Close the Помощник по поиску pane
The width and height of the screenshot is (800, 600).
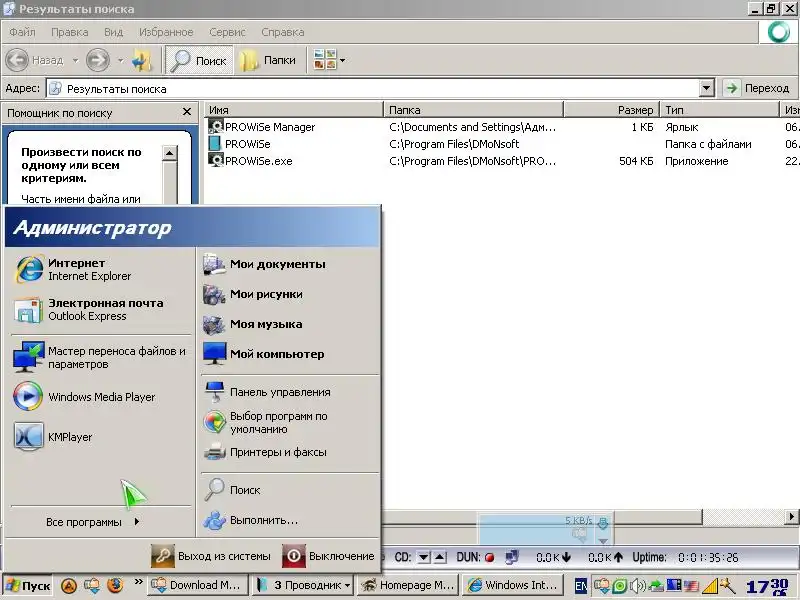pos(187,112)
